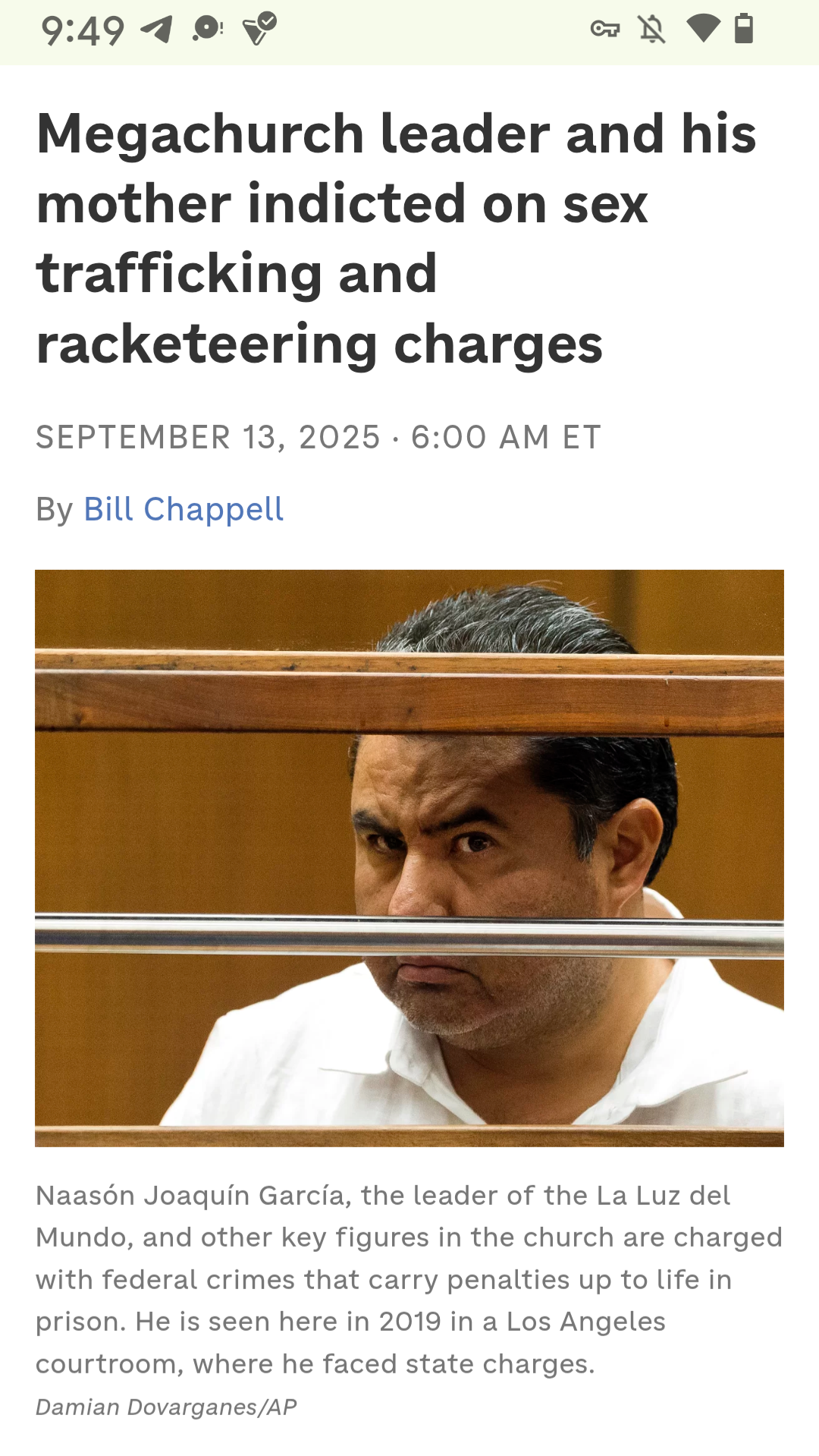
Task: Open the courtroom photo of Naasón Joaquín García
Action: (x=409, y=858)
